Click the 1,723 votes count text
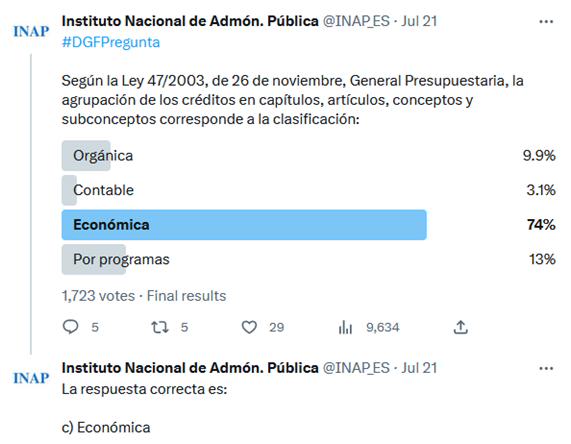Screen dimensions: 571x444 (98, 296)
